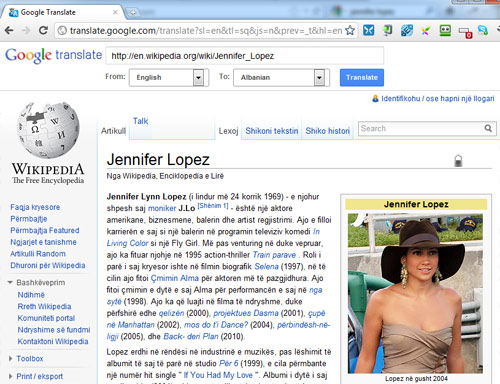This screenshot has height=384, width=500.
Task: Follow the Back- deri Plan link
Action: tap(191, 336)
